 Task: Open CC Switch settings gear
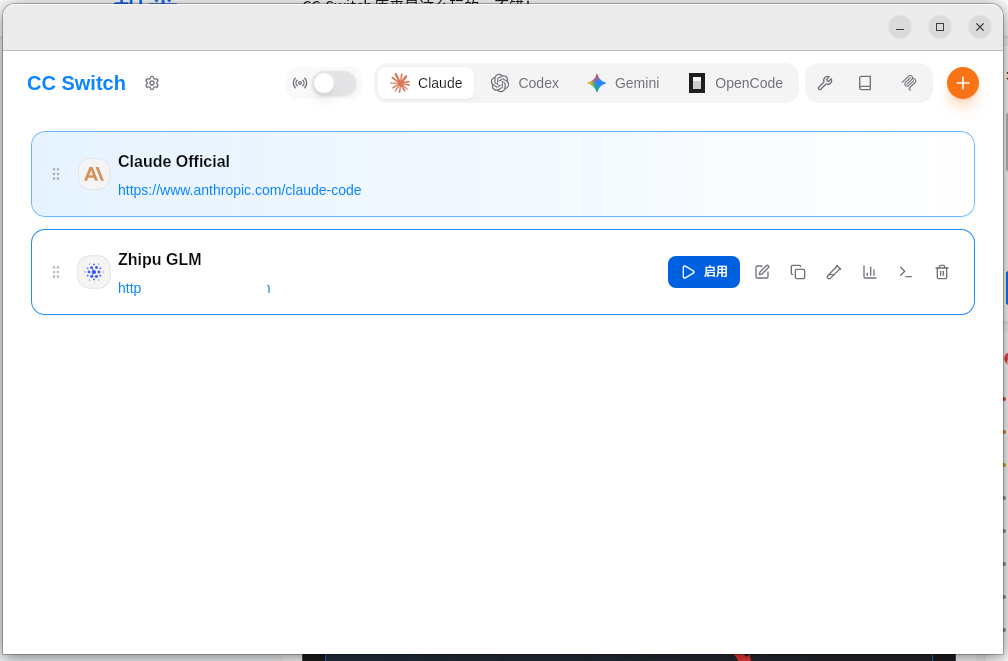click(x=152, y=83)
